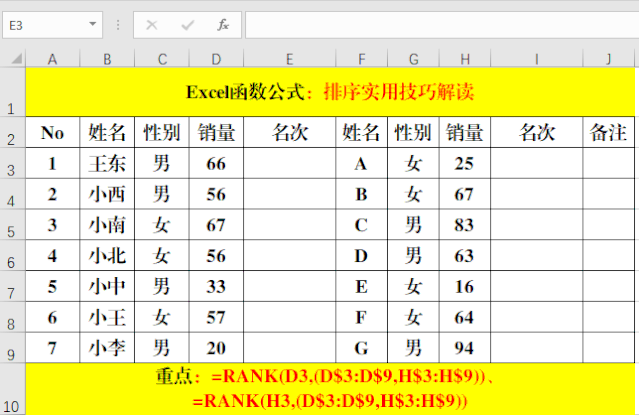Click the cell with name '小南'
The height and width of the screenshot is (415, 639).
[107, 225]
